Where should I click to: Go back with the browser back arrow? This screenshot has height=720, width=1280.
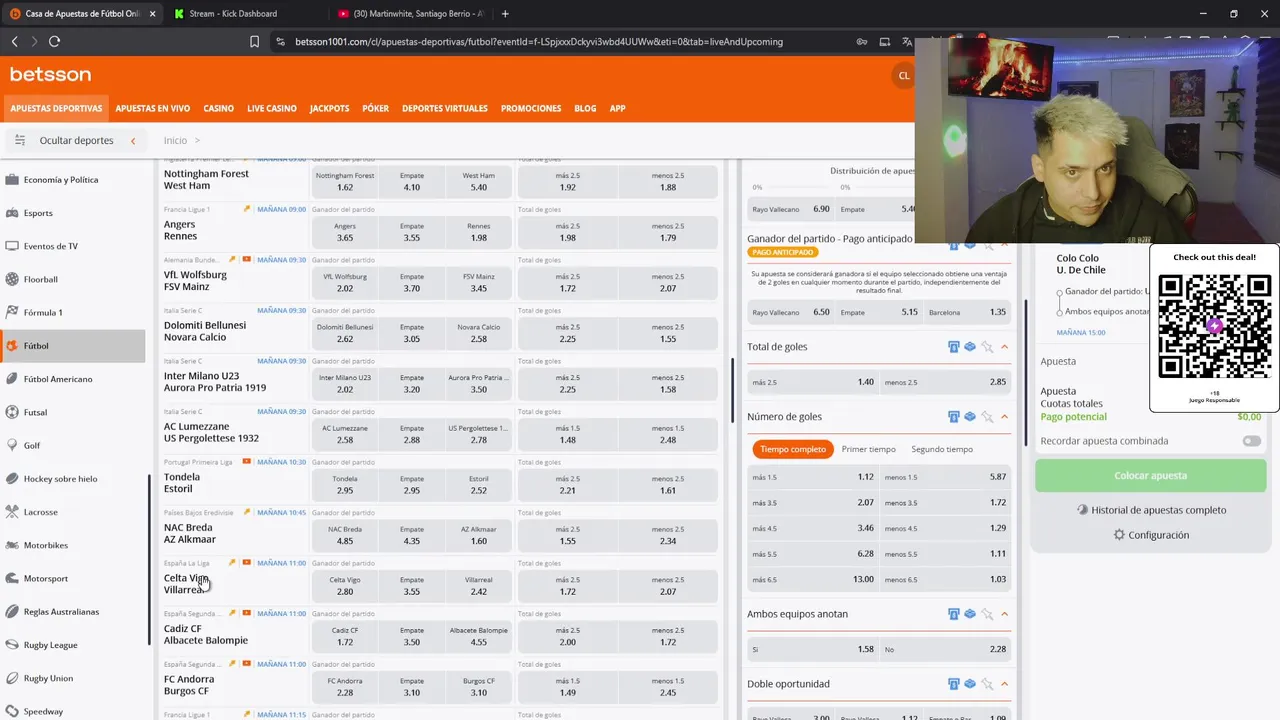[x=14, y=41]
